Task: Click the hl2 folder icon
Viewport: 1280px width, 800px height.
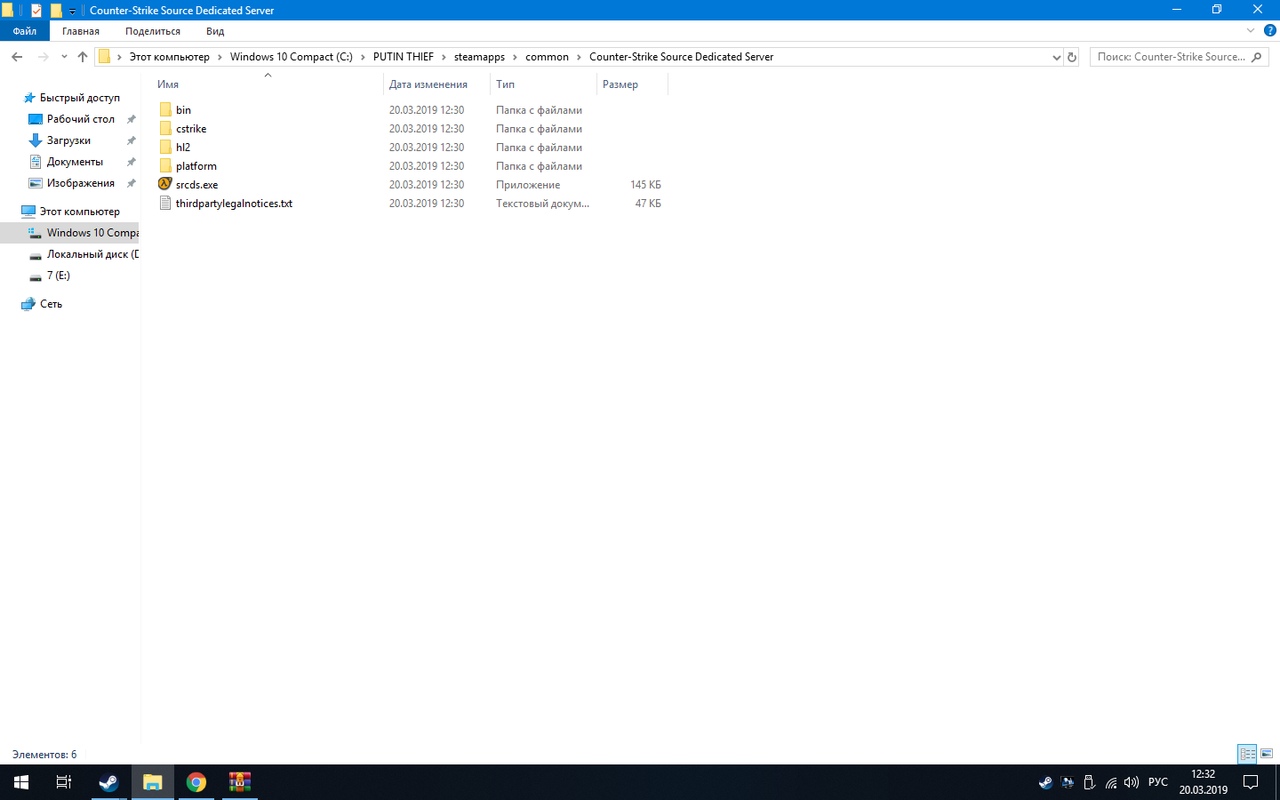Action: [x=165, y=147]
